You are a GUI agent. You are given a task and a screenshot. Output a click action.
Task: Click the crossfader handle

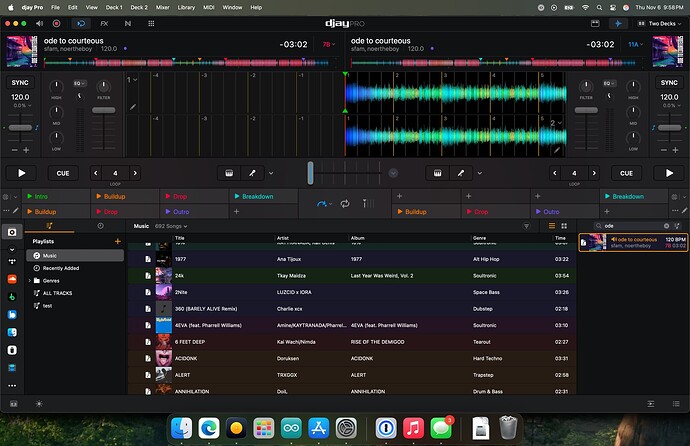point(311,173)
